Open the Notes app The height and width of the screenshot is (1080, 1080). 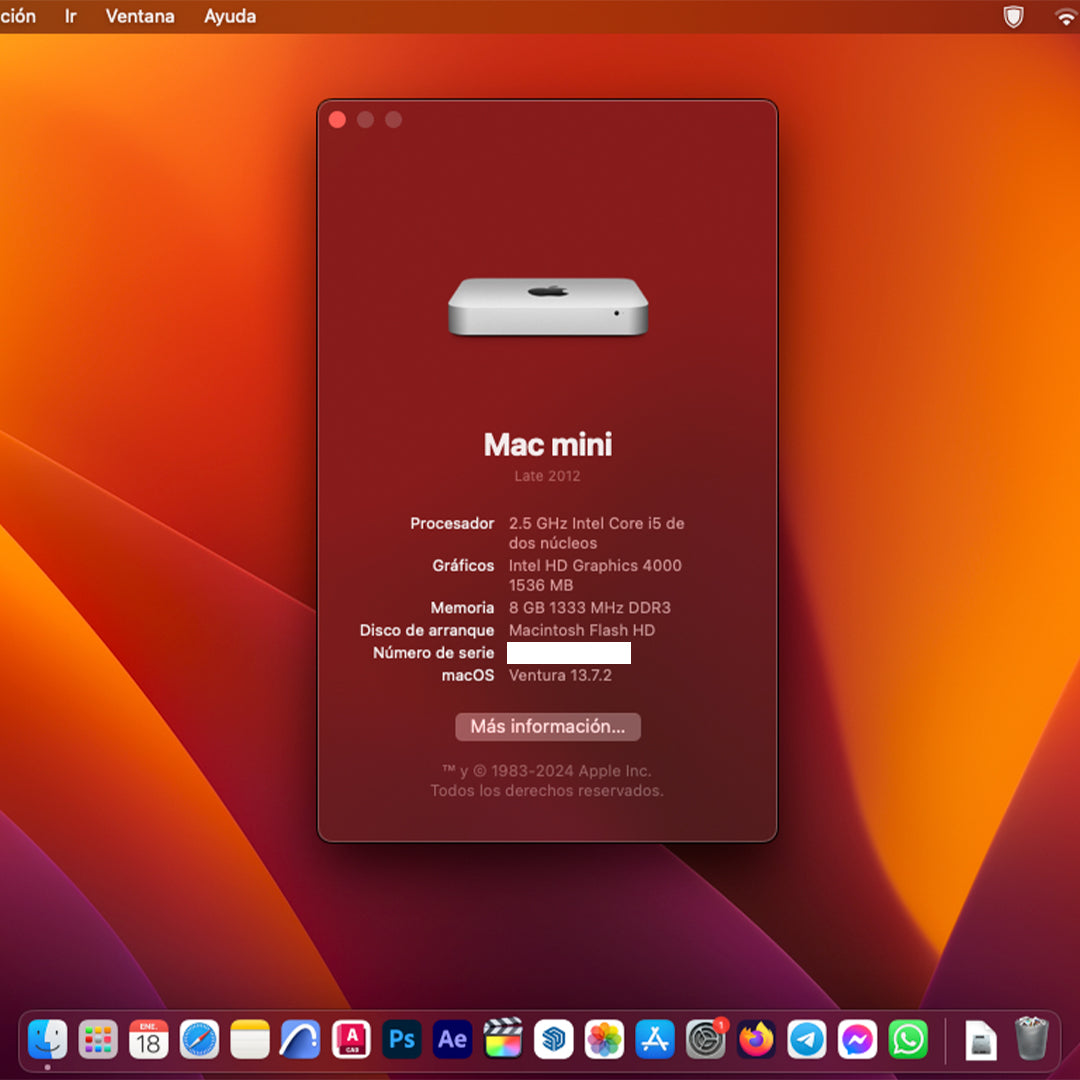[250, 1040]
